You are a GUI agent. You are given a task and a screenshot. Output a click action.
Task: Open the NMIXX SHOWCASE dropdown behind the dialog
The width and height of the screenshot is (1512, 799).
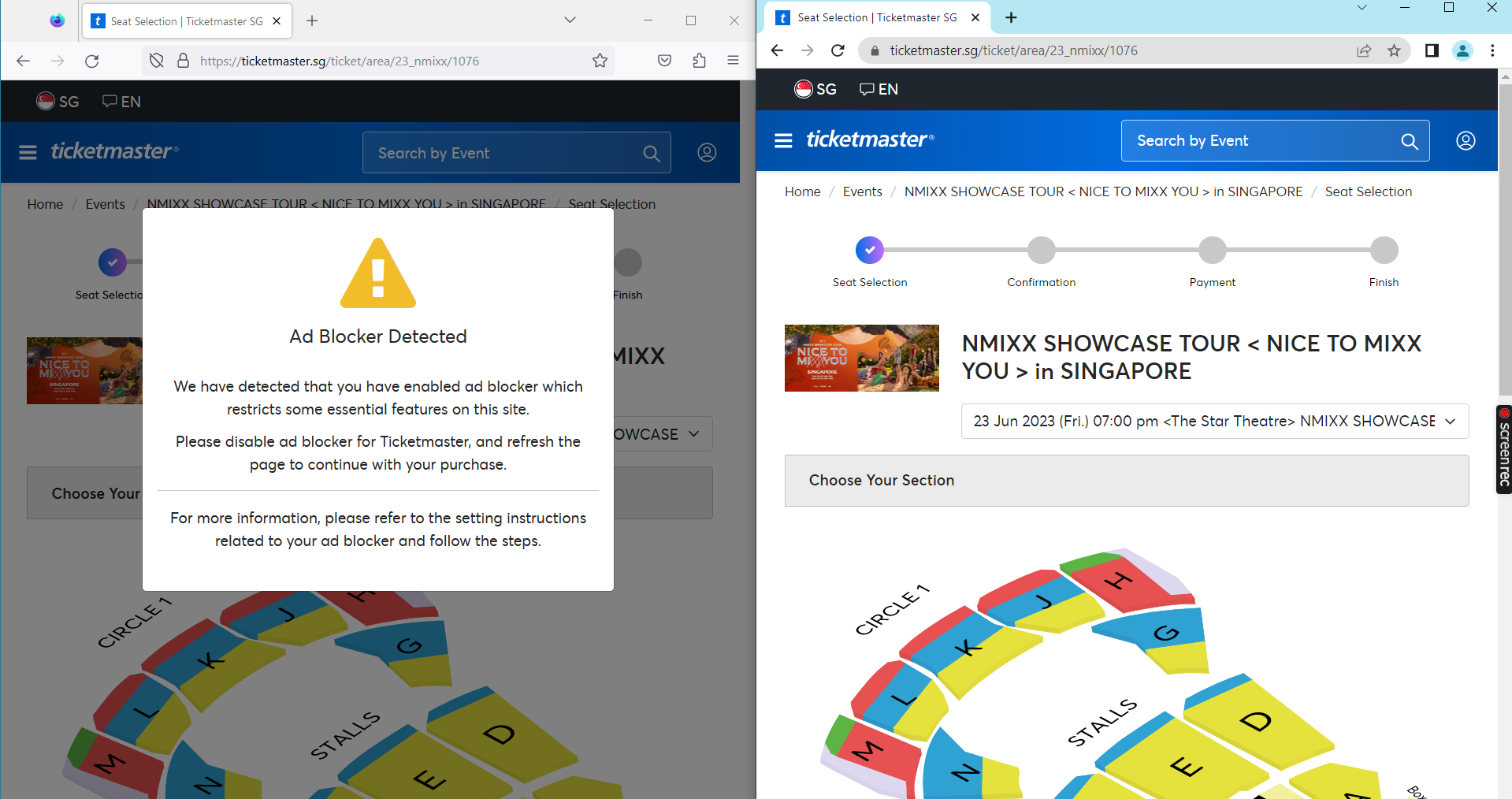click(x=693, y=433)
